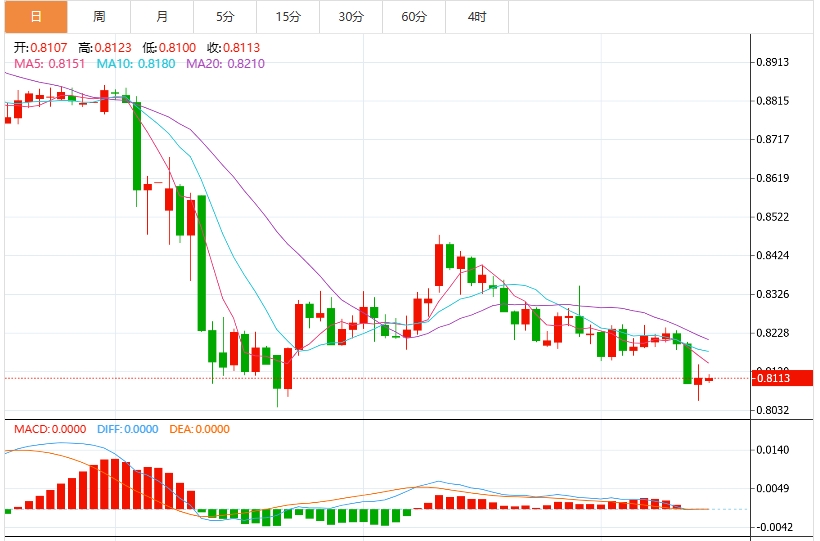
Task: Click the MA20: 0.8210 indicator label
Action: [225, 64]
